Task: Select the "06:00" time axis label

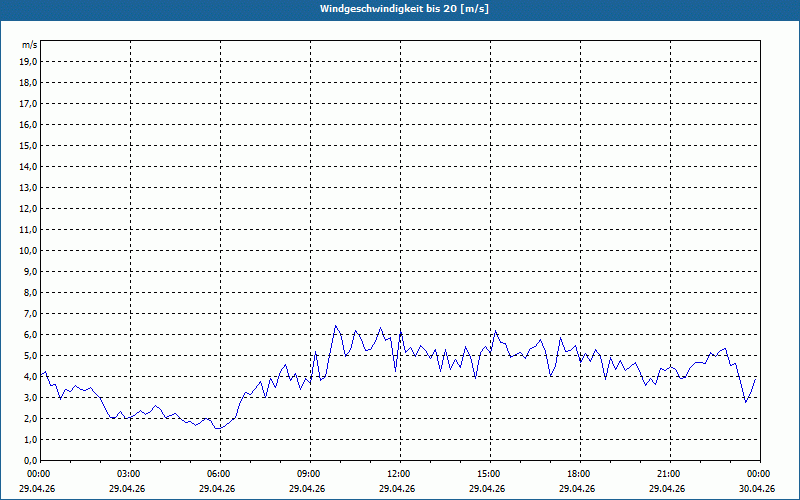Action: [x=220, y=474]
